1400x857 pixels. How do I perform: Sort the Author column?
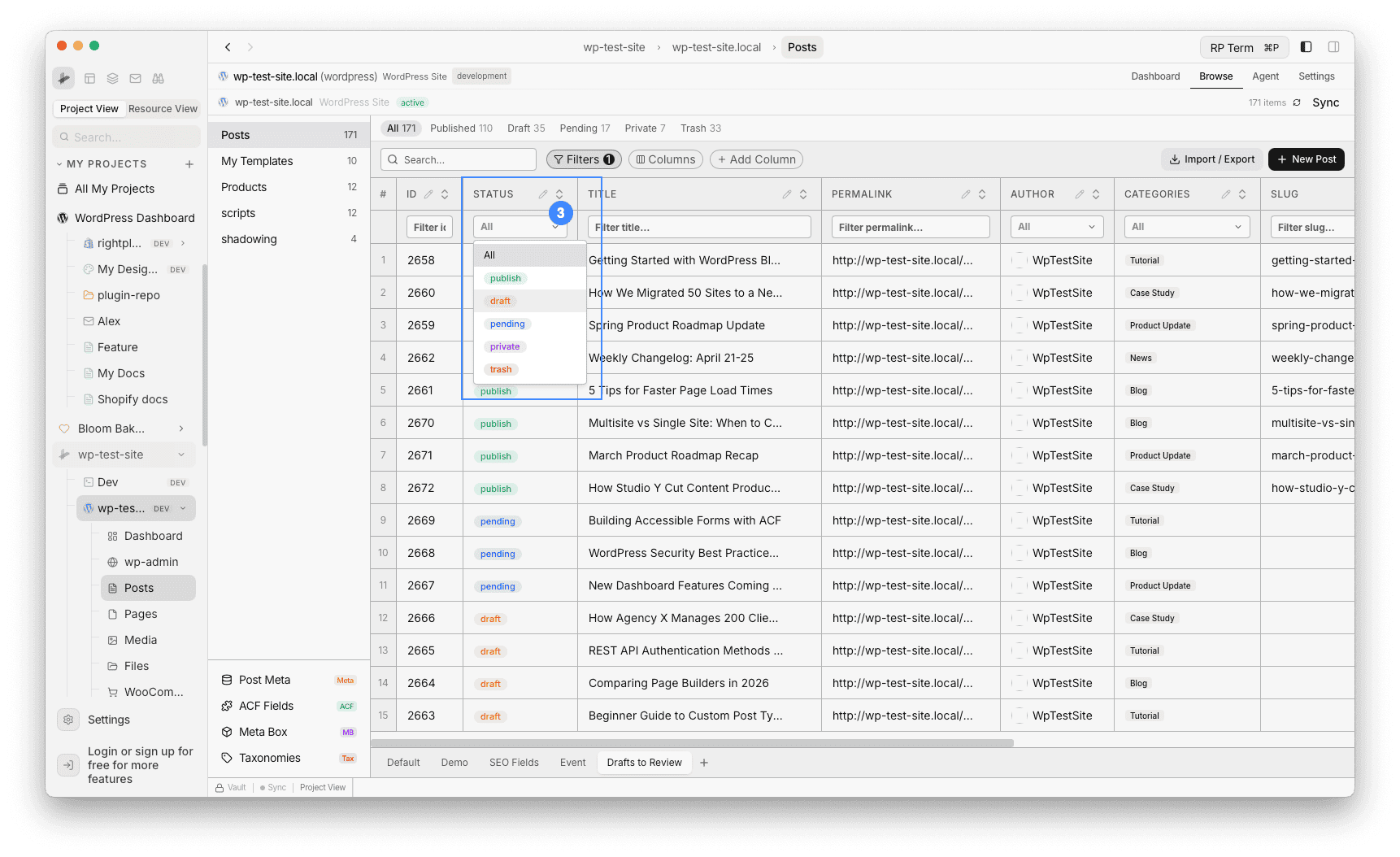[1096, 194]
